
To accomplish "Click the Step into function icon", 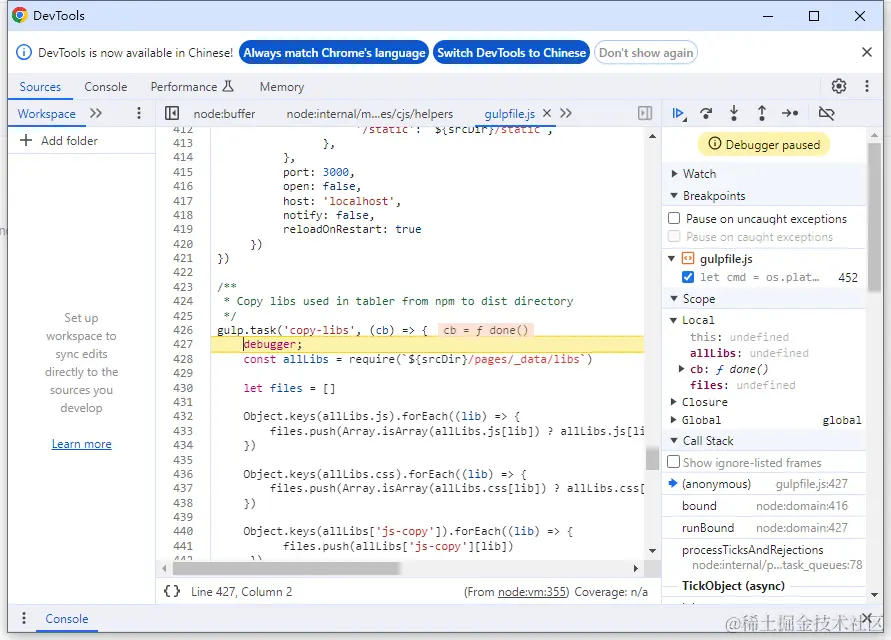I will 733,114.
